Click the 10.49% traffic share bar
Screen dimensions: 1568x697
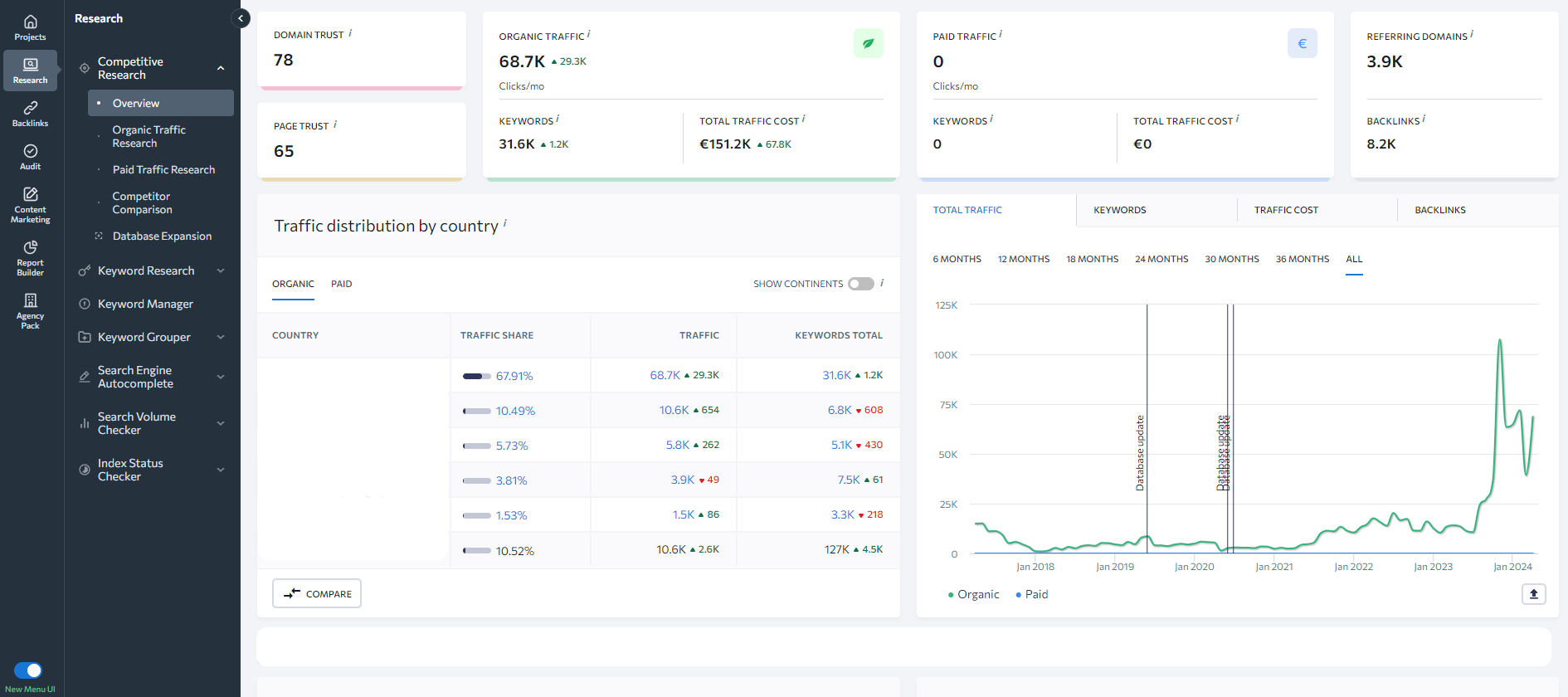coord(477,411)
